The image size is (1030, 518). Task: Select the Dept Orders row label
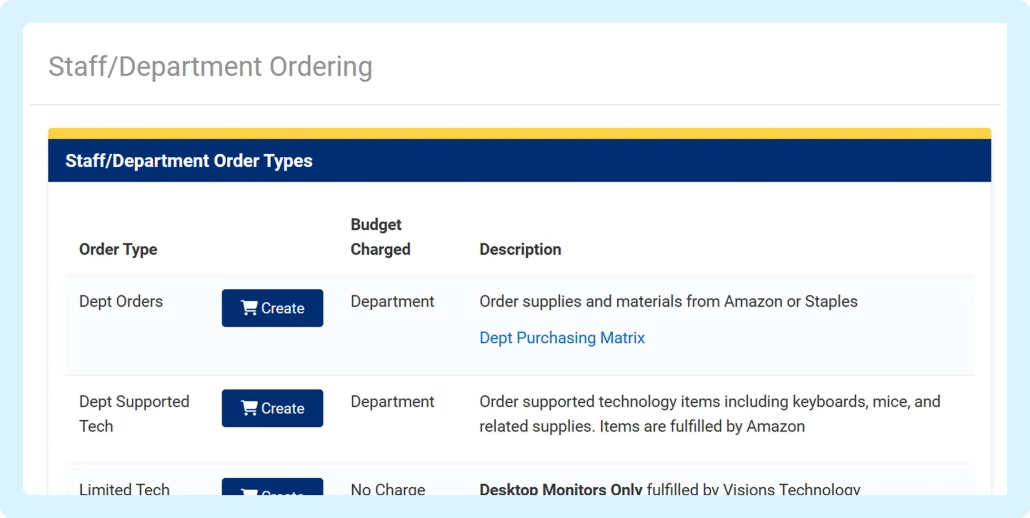pos(121,301)
